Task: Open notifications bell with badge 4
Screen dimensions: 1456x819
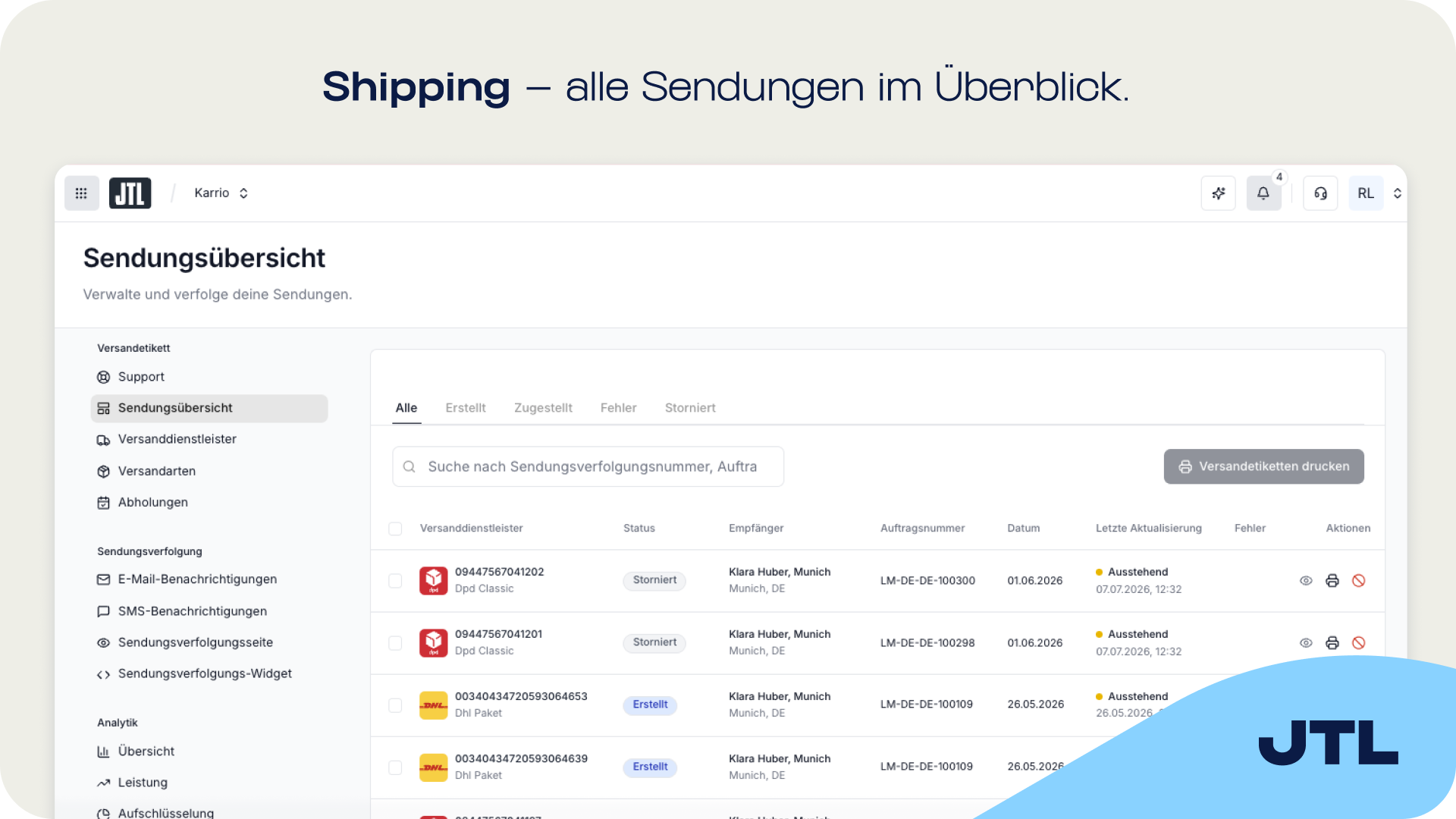Action: [x=1263, y=193]
